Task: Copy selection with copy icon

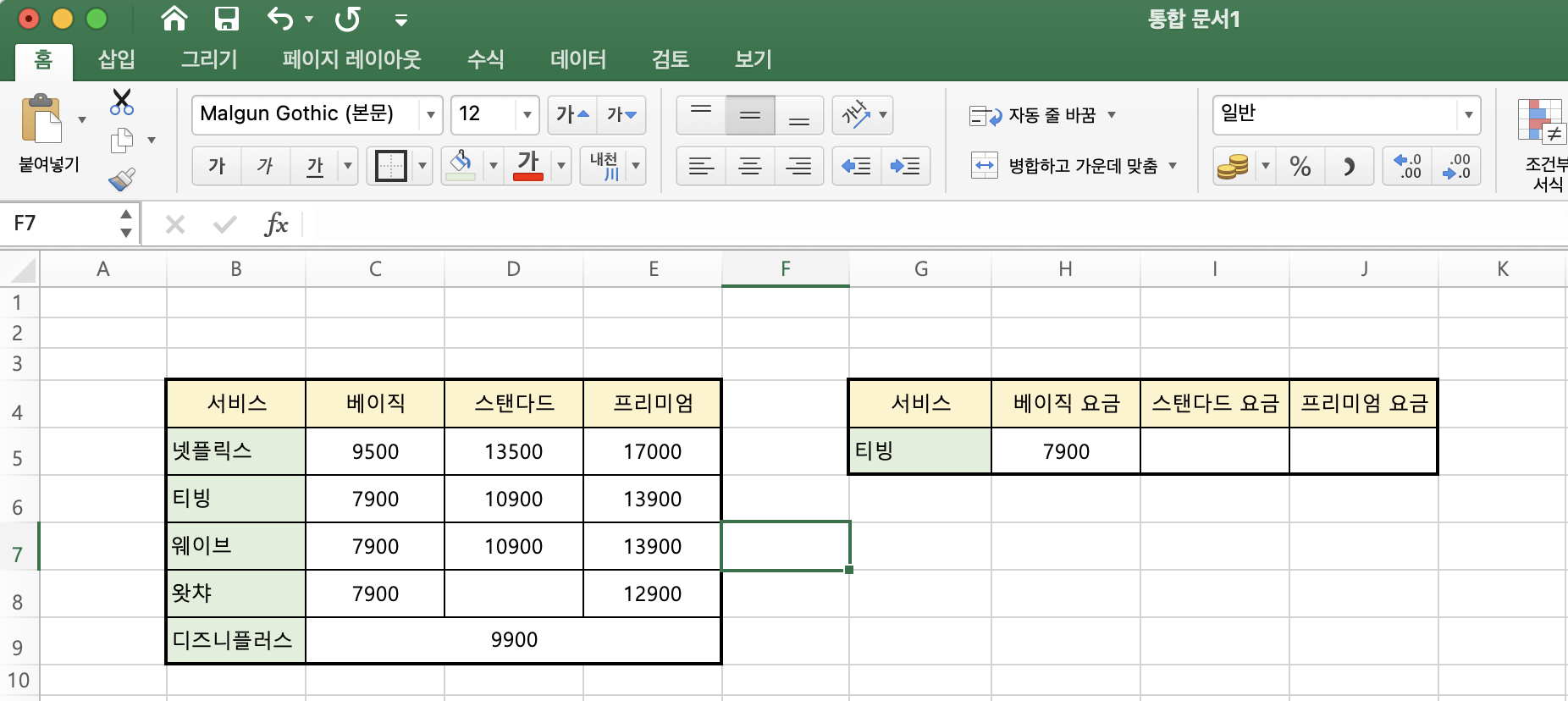Action: pyautogui.click(x=122, y=141)
